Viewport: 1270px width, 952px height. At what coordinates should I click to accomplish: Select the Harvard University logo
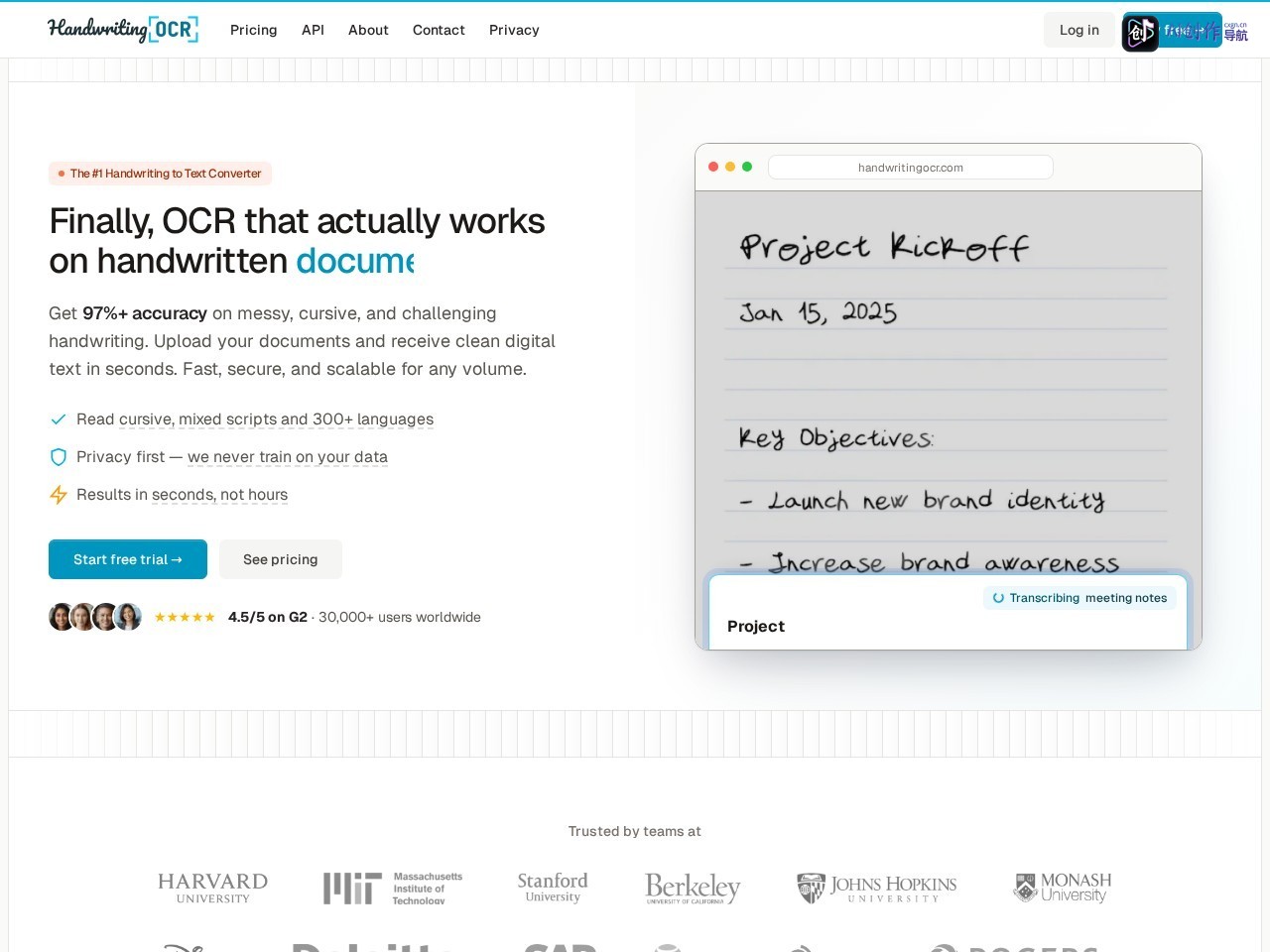pos(212,888)
